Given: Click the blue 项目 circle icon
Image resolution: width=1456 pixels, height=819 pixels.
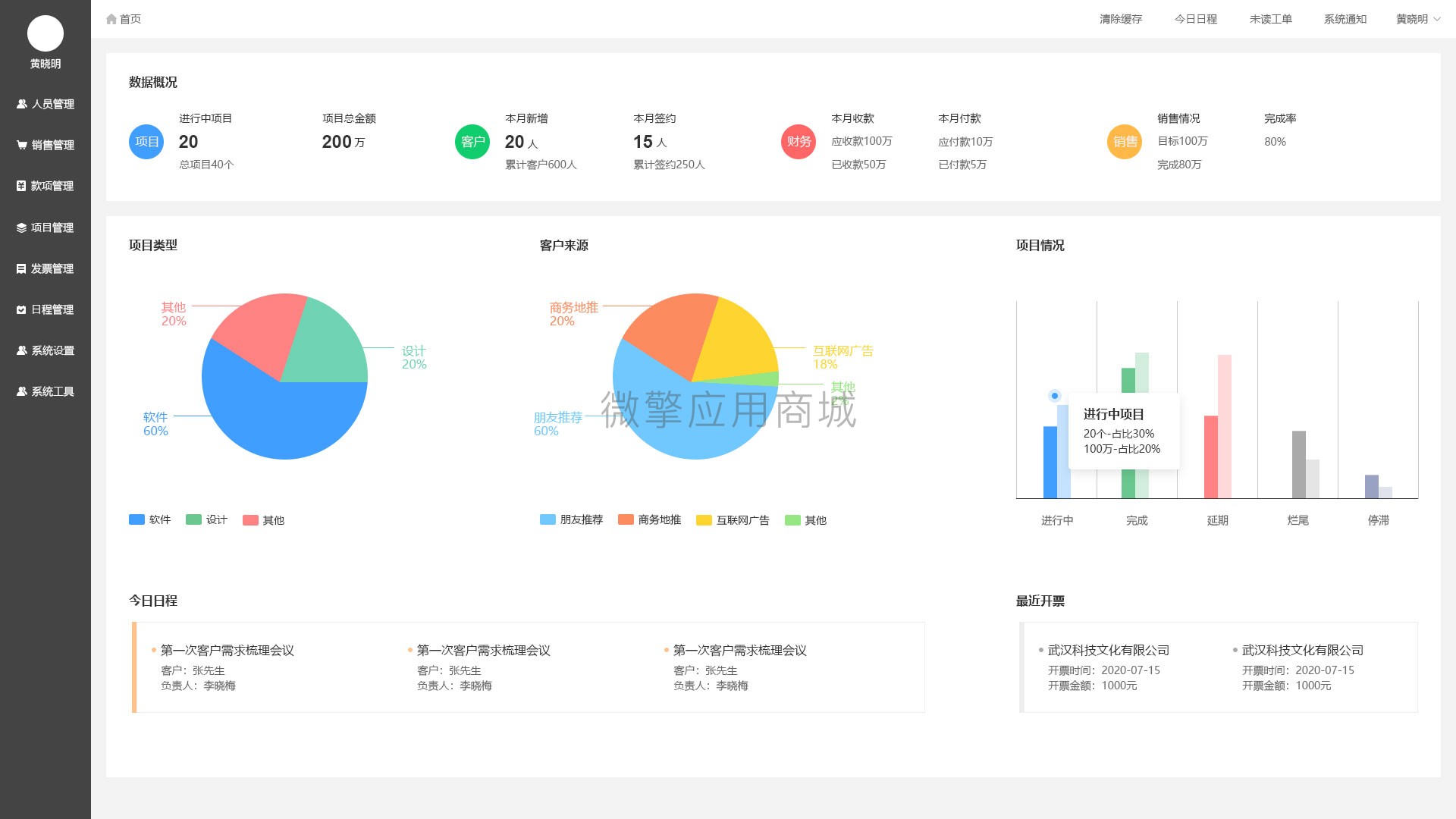Looking at the screenshot, I should click(x=146, y=142).
